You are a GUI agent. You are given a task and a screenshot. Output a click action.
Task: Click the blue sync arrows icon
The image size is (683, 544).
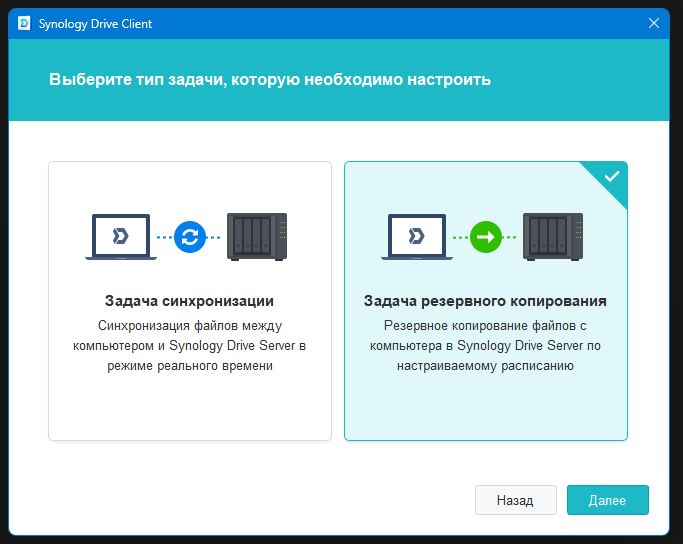coord(190,237)
